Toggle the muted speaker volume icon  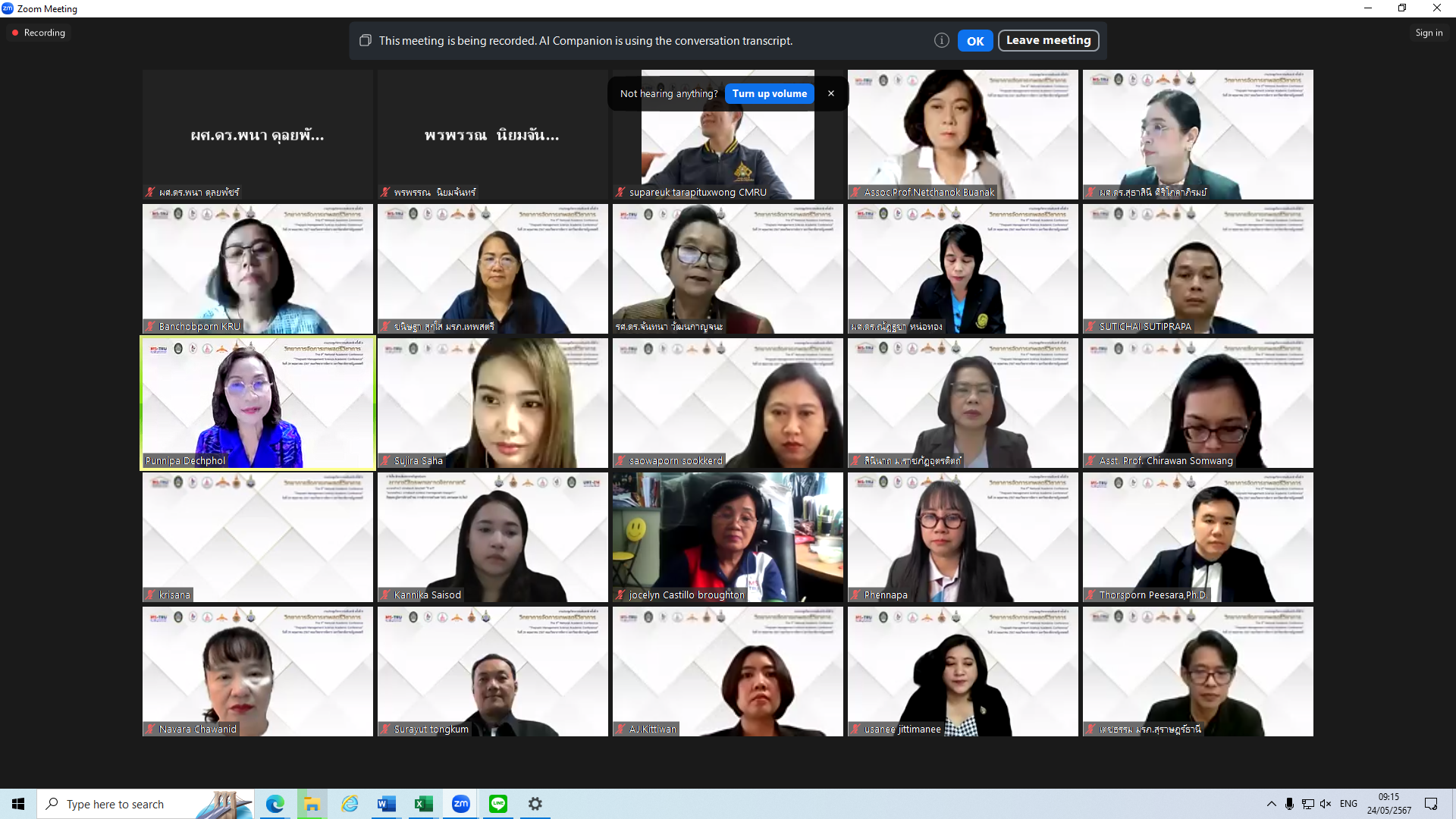pyautogui.click(x=1326, y=804)
